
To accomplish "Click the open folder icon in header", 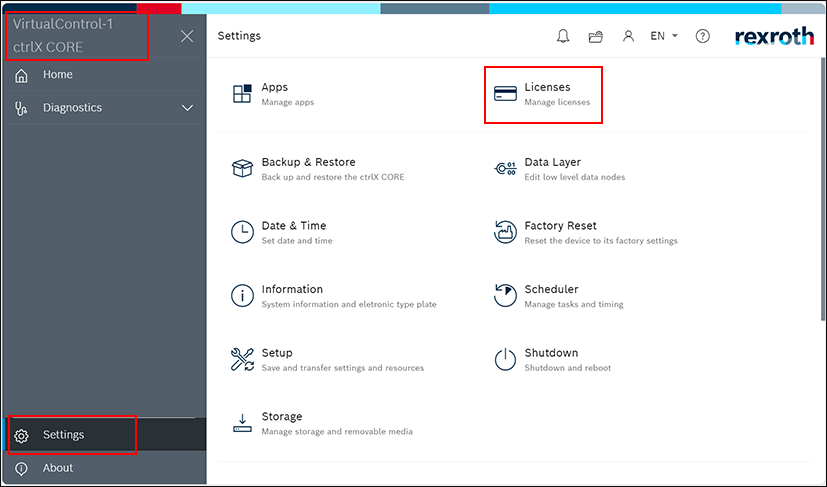I will (595, 36).
